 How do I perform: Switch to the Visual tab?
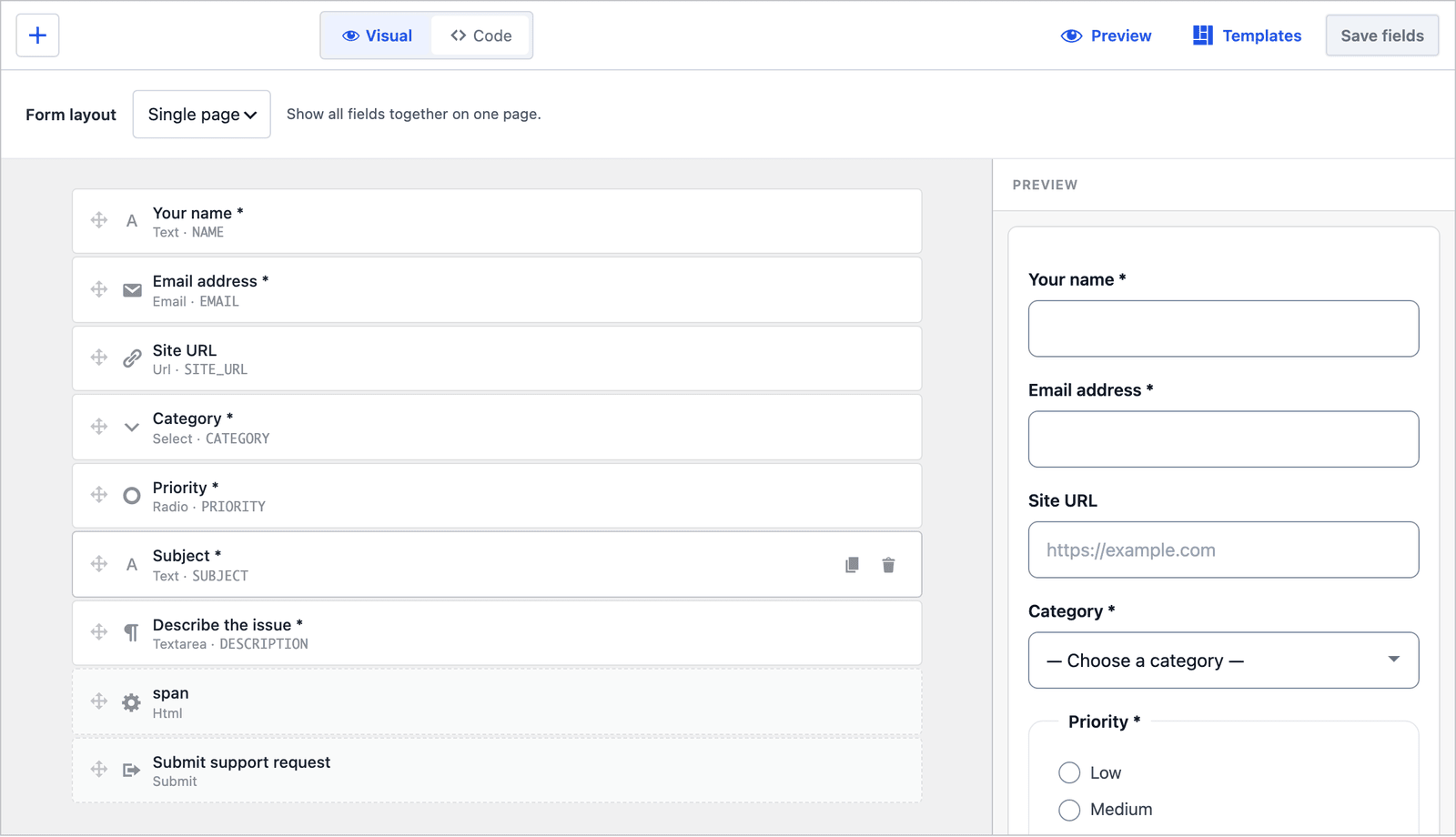pyautogui.click(x=377, y=35)
